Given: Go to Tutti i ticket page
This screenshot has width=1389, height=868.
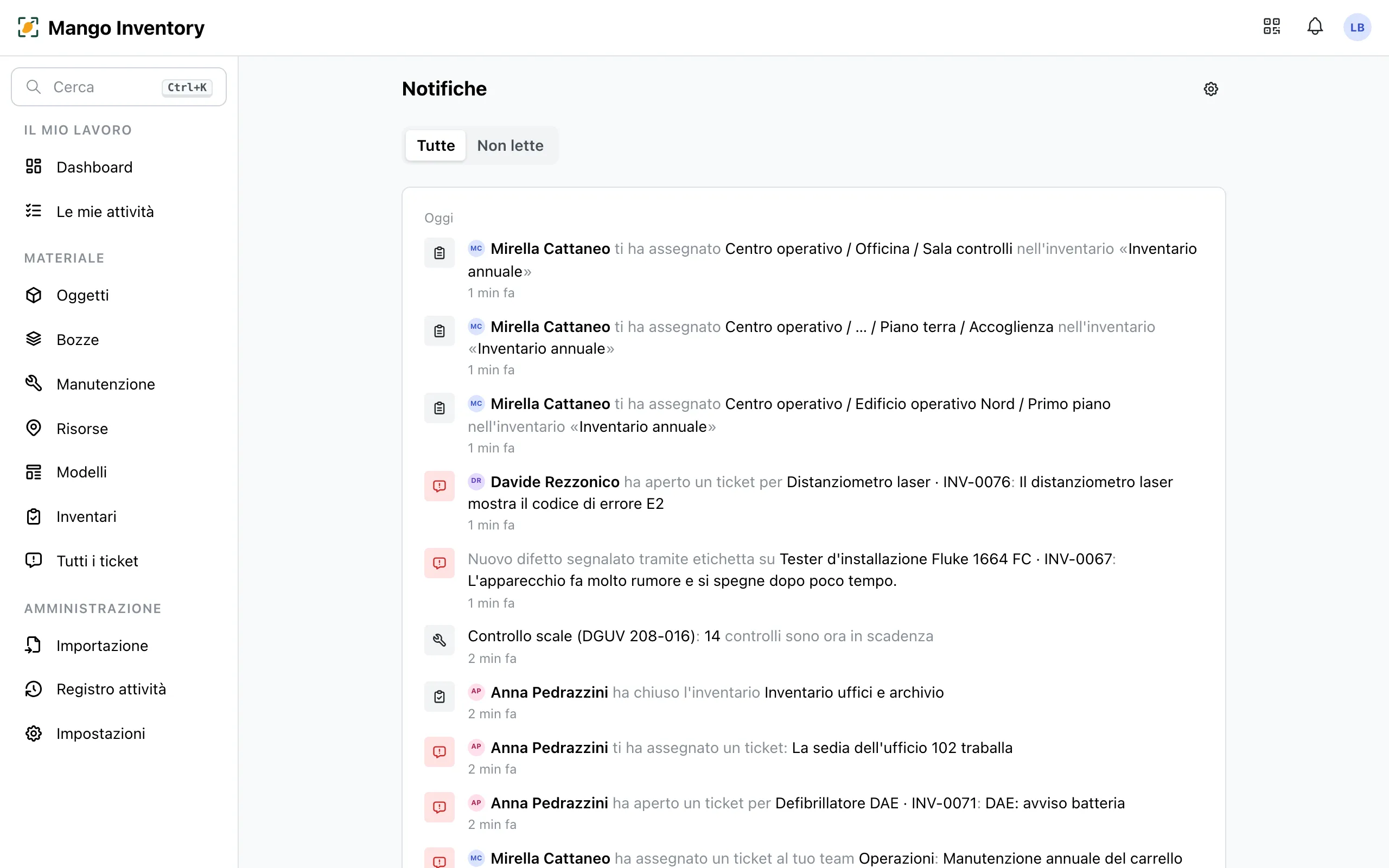Looking at the screenshot, I should [x=119, y=561].
